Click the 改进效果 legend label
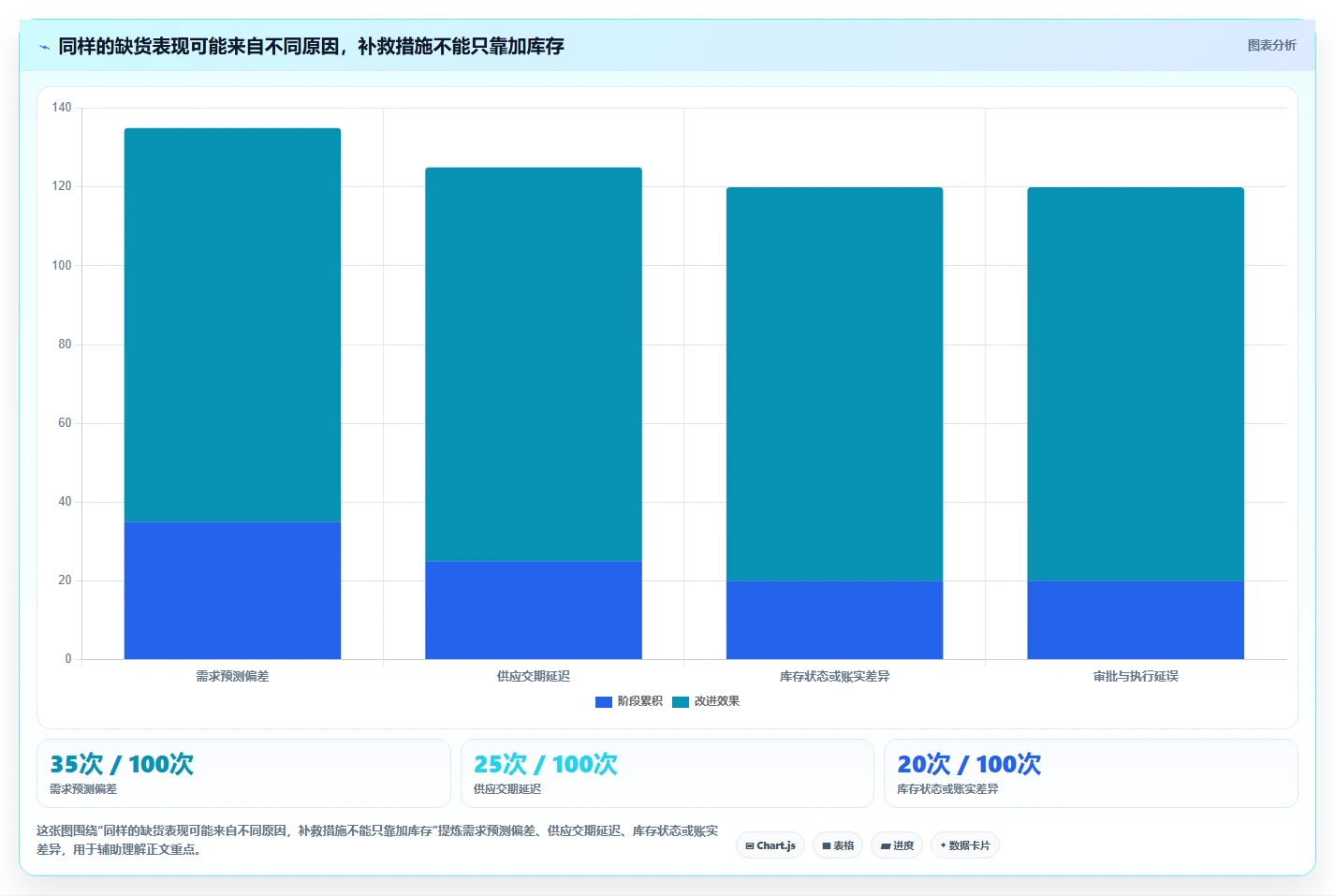This screenshot has height=896, width=1335. click(x=716, y=701)
